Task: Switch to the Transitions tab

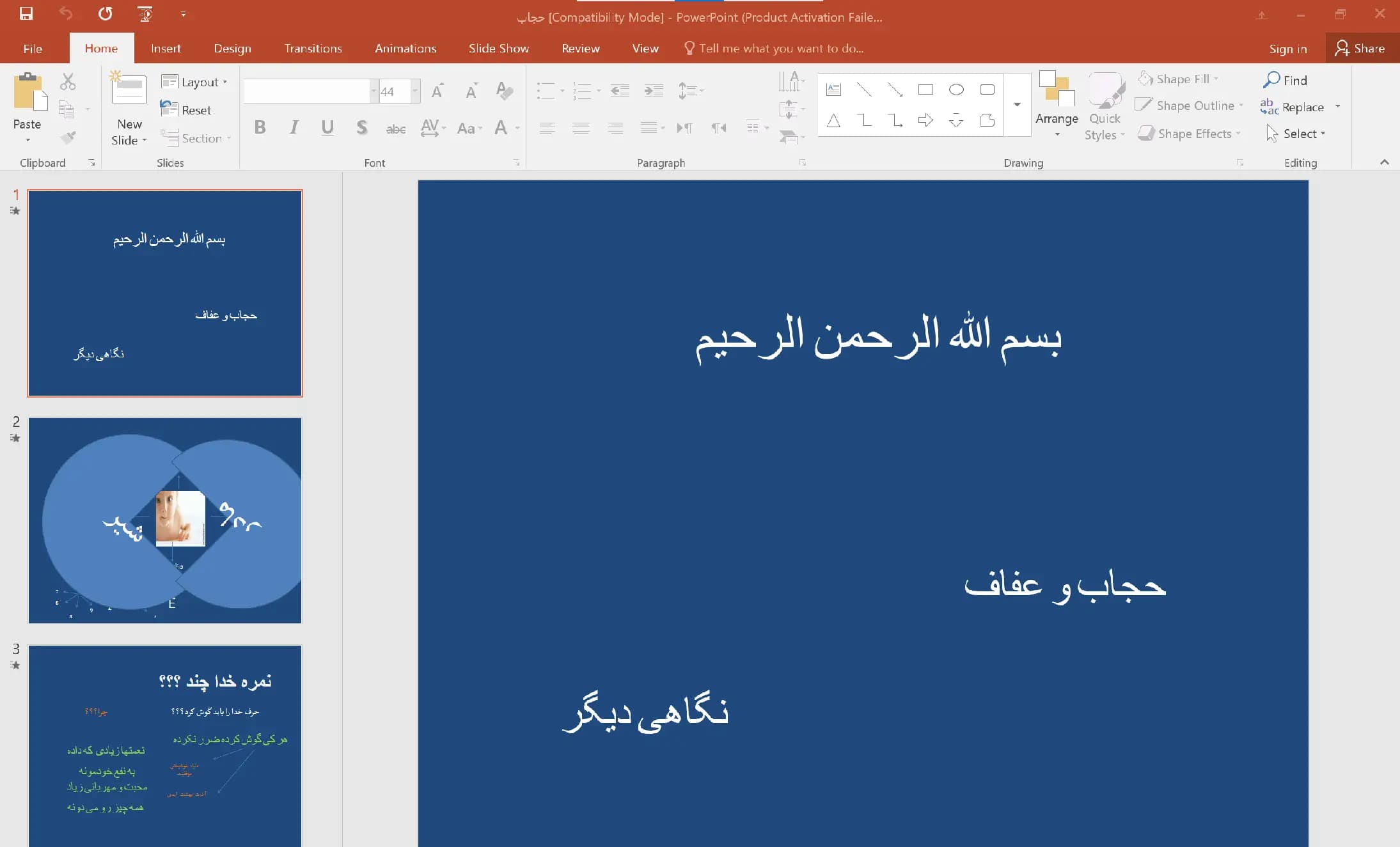Action: pyautogui.click(x=313, y=49)
